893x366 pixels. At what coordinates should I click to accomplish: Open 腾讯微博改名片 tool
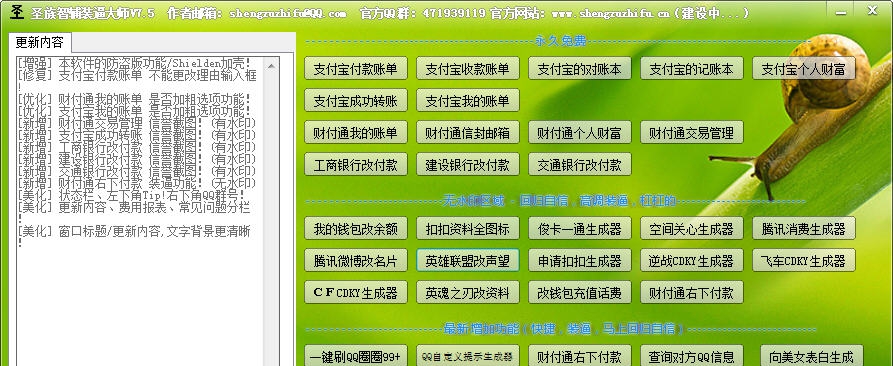point(355,260)
